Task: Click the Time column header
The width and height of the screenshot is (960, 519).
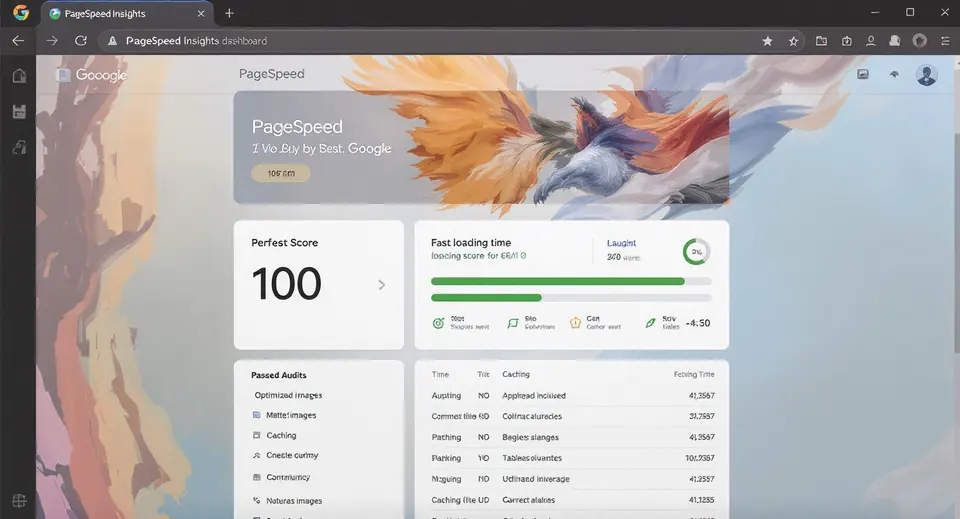Action: (440, 375)
